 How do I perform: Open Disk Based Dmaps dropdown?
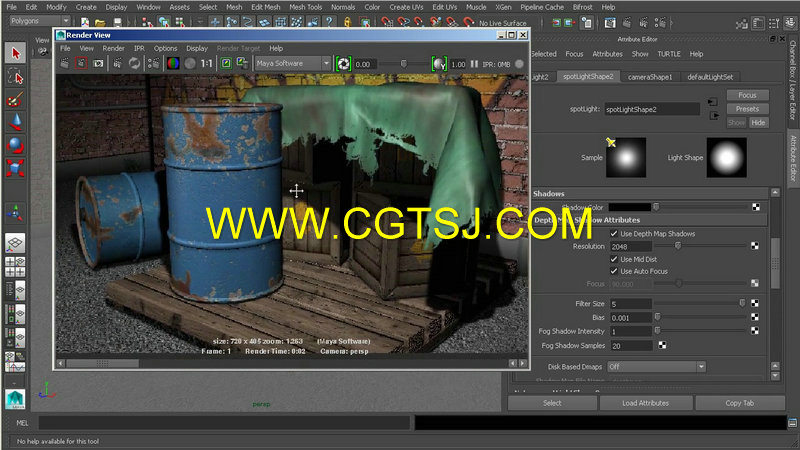(657, 366)
